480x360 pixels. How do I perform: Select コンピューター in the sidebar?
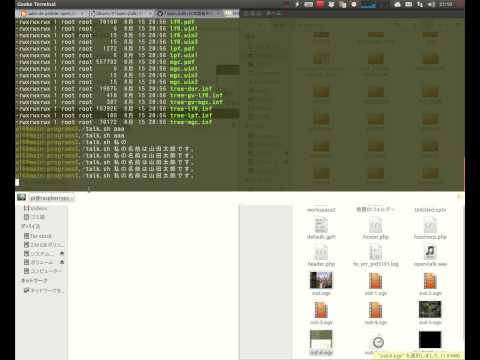[43, 271]
